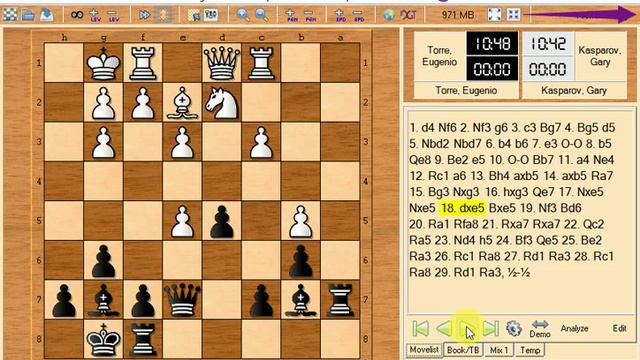Screen dimensions: 640x360
Task: Click Torre's 10:48 clock display
Action: pos(492,43)
